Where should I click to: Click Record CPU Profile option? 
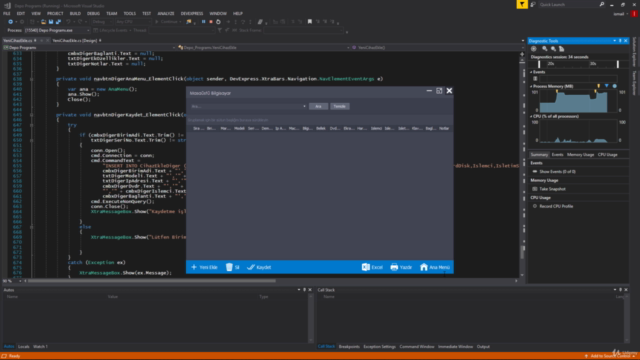tap(556, 207)
